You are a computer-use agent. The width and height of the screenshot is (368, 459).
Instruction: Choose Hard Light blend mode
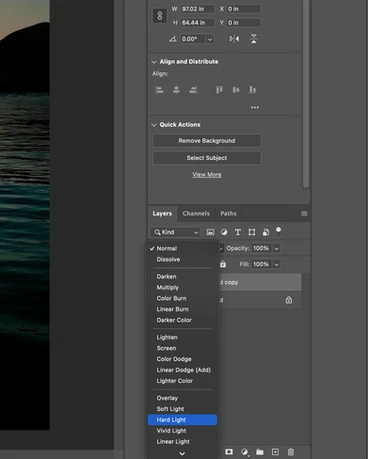182,420
